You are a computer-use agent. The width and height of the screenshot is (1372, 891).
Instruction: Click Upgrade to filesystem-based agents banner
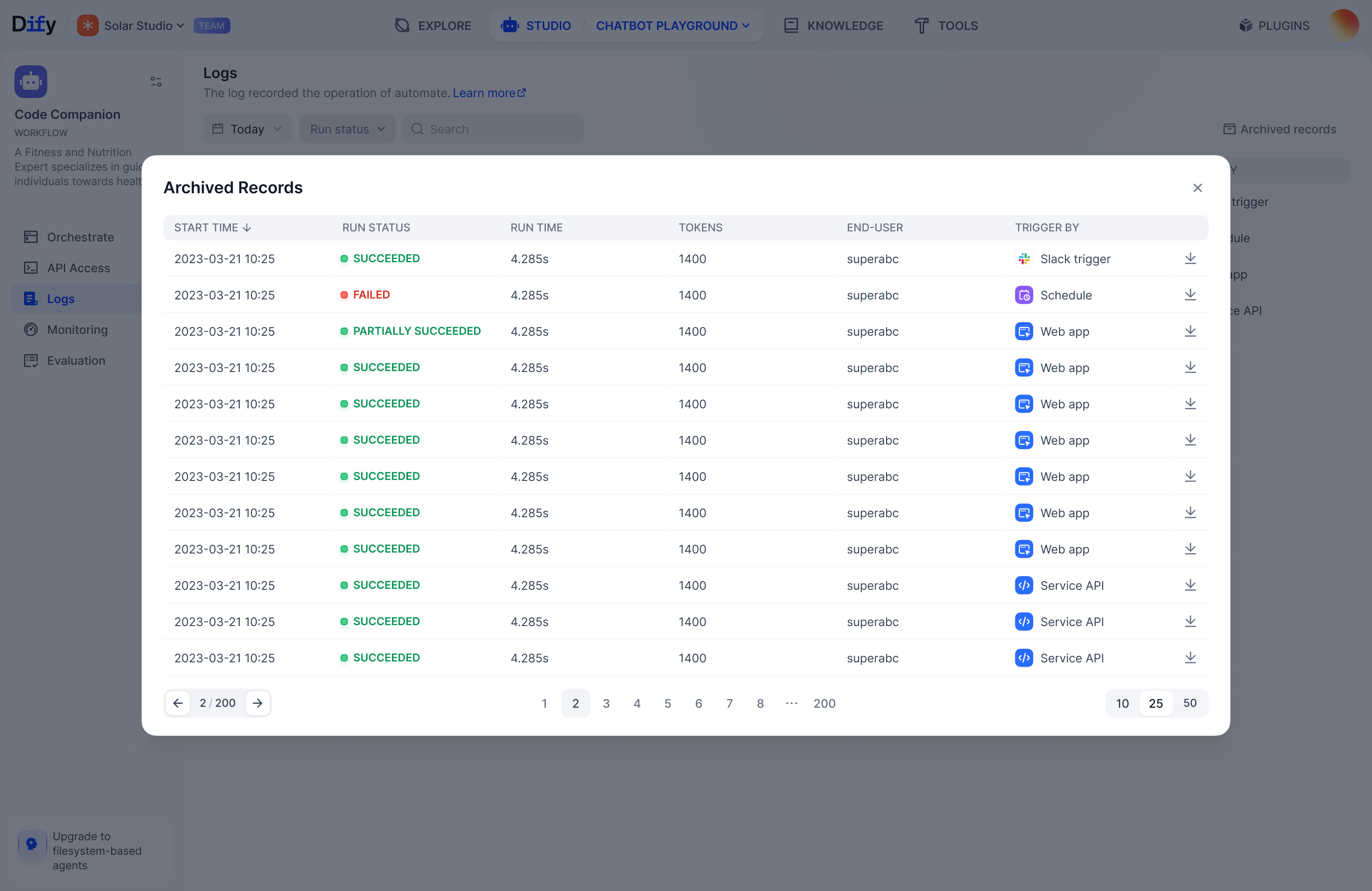[90, 851]
